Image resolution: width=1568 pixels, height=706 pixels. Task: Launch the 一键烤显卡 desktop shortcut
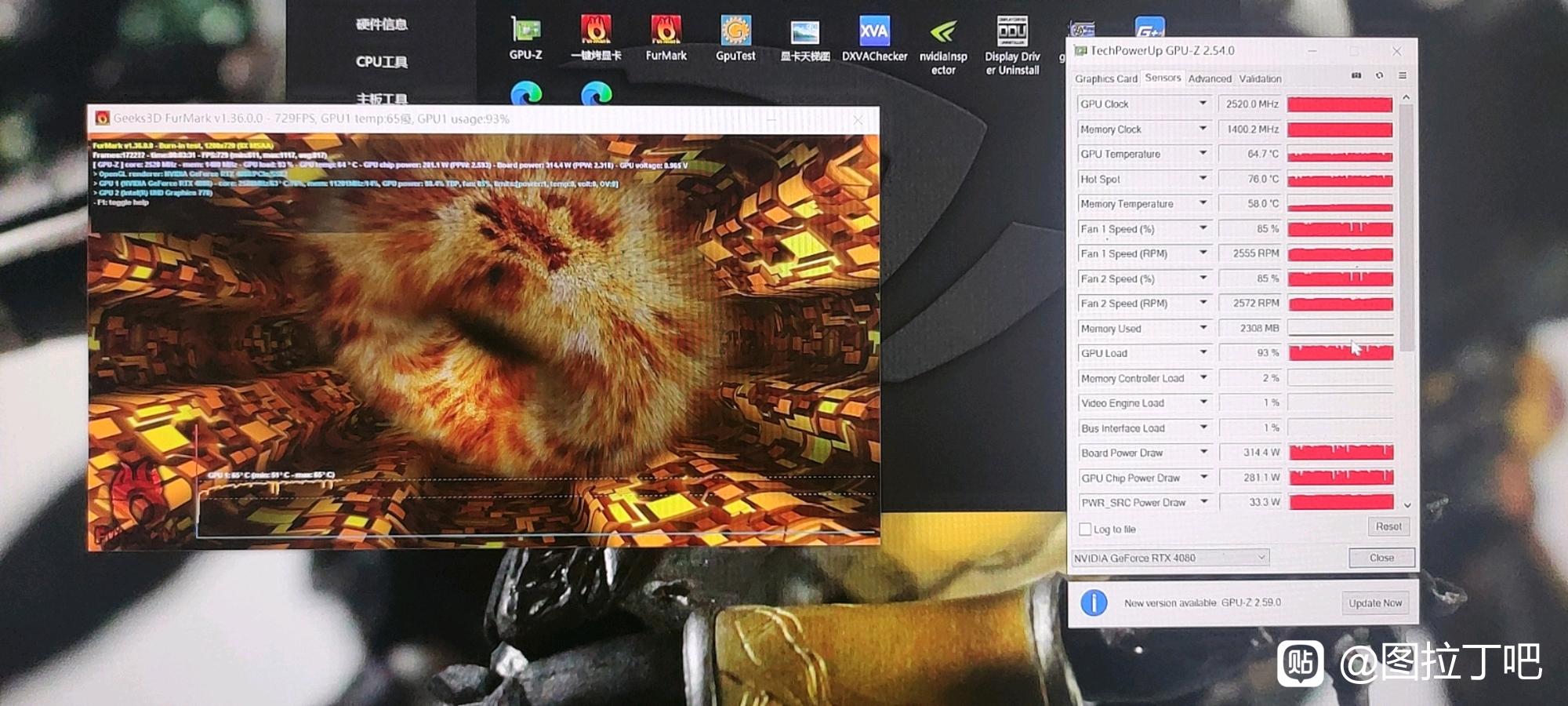[x=596, y=38]
